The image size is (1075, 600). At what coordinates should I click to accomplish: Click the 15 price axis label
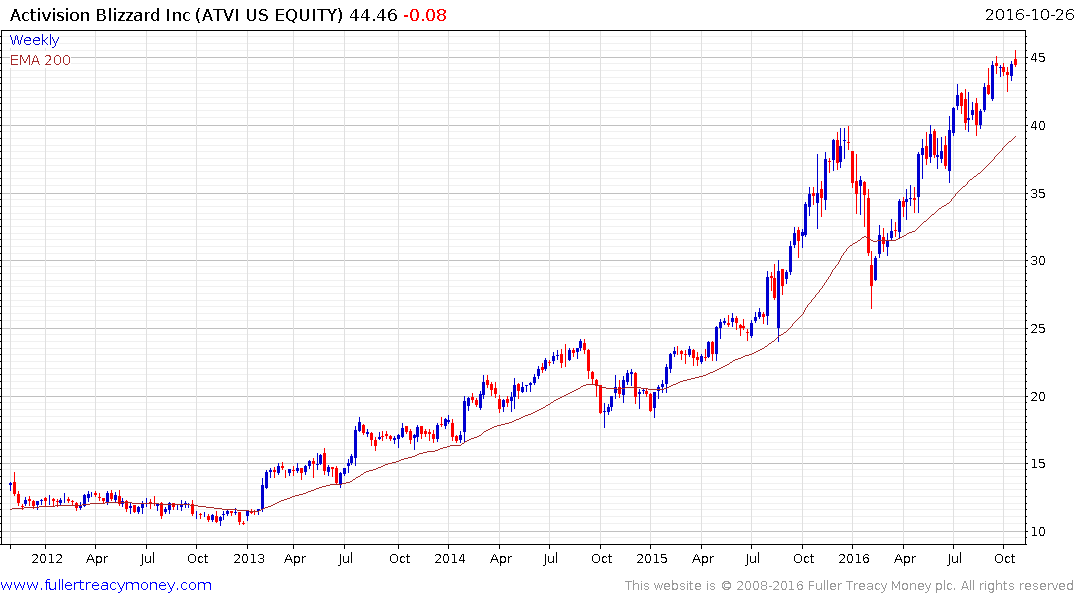[x=1038, y=464]
